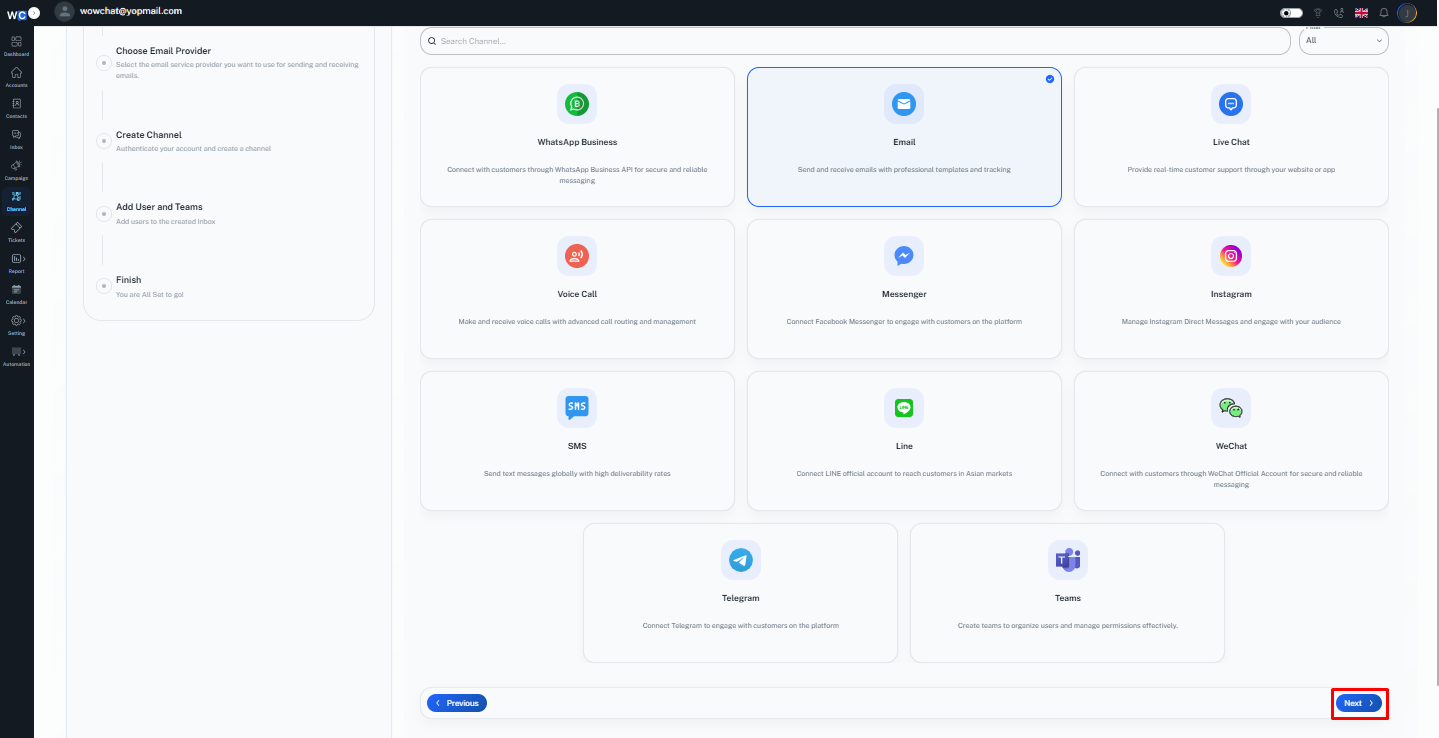Select the Channel item in the sidebar
This screenshot has height=738, width=1439.
[16, 200]
